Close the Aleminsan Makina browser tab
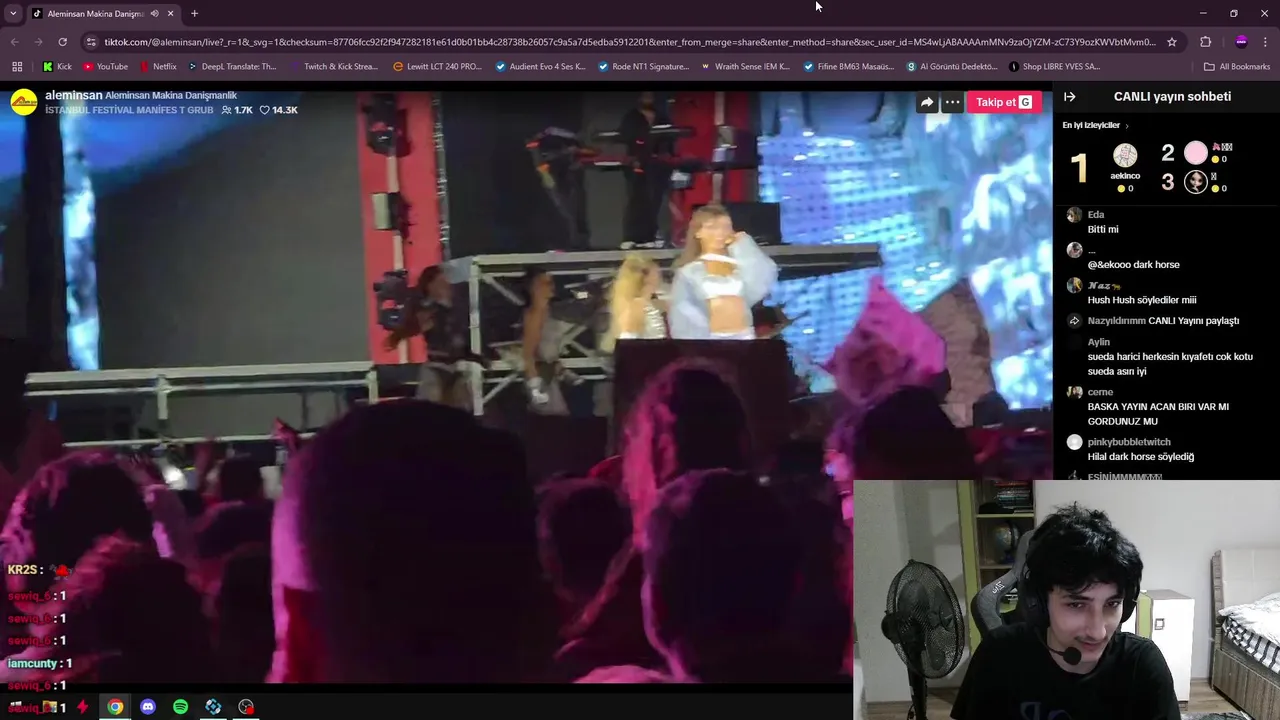Image resolution: width=1280 pixels, height=720 pixels. tap(170, 14)
